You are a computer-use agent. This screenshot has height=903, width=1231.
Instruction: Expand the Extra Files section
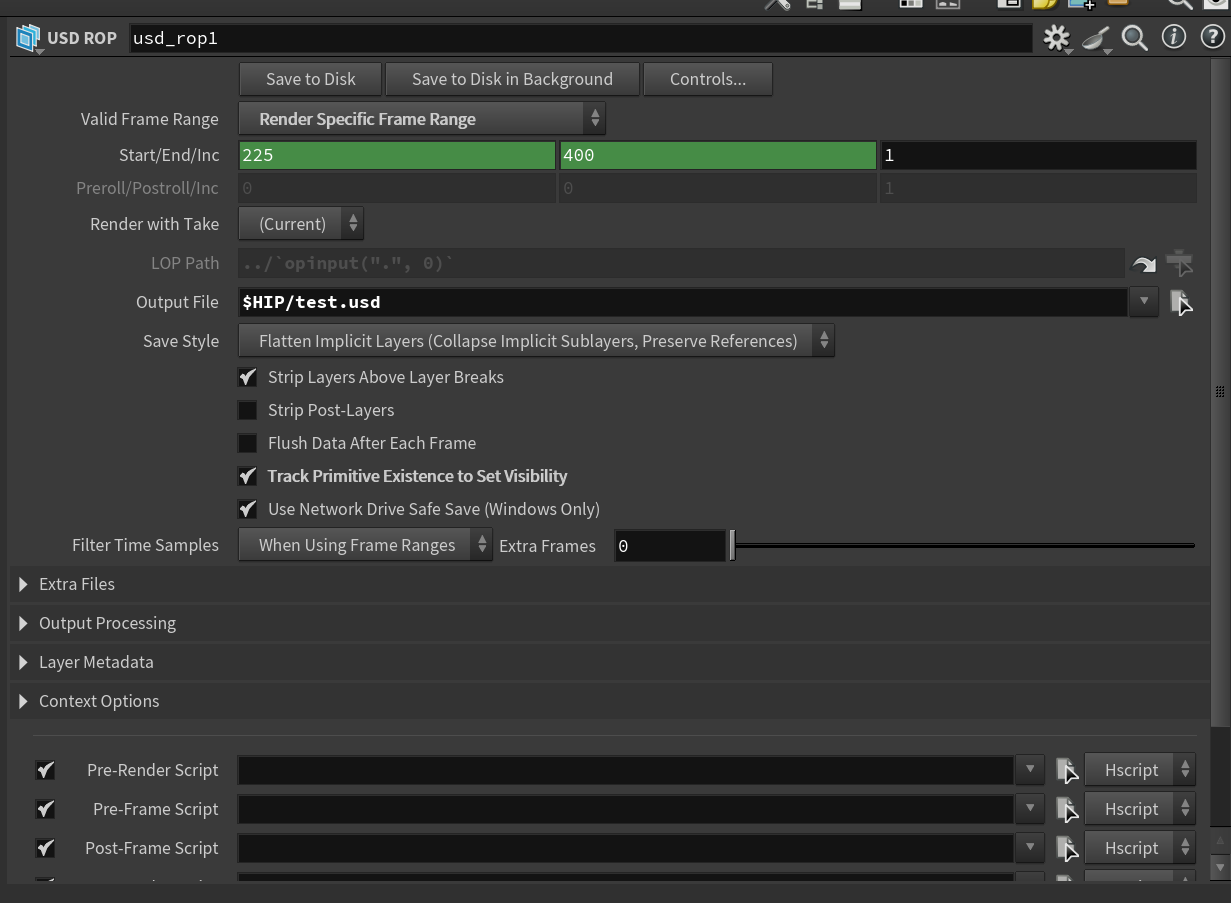(23, 584)
